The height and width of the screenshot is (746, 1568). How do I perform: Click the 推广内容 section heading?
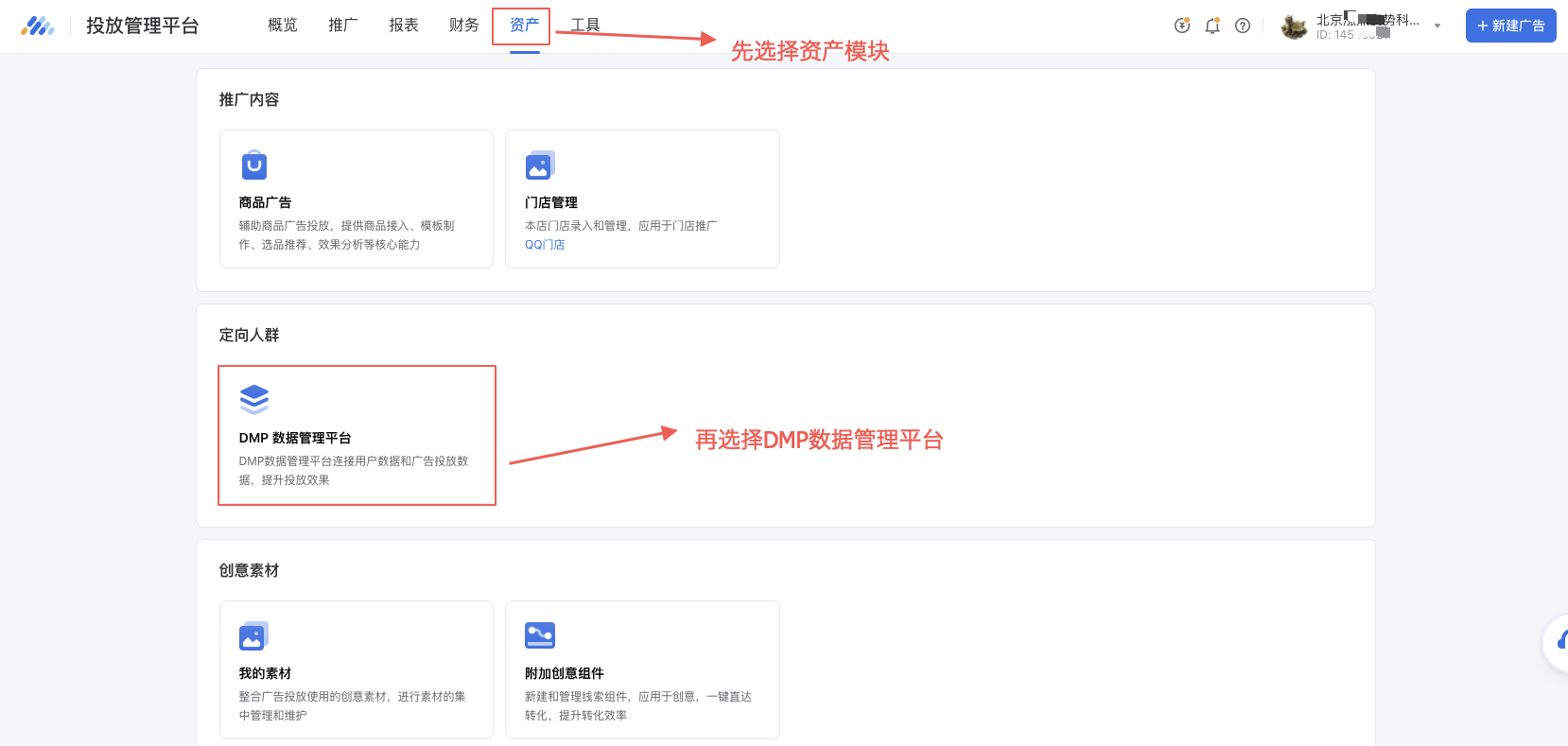[x=250, y=99]
